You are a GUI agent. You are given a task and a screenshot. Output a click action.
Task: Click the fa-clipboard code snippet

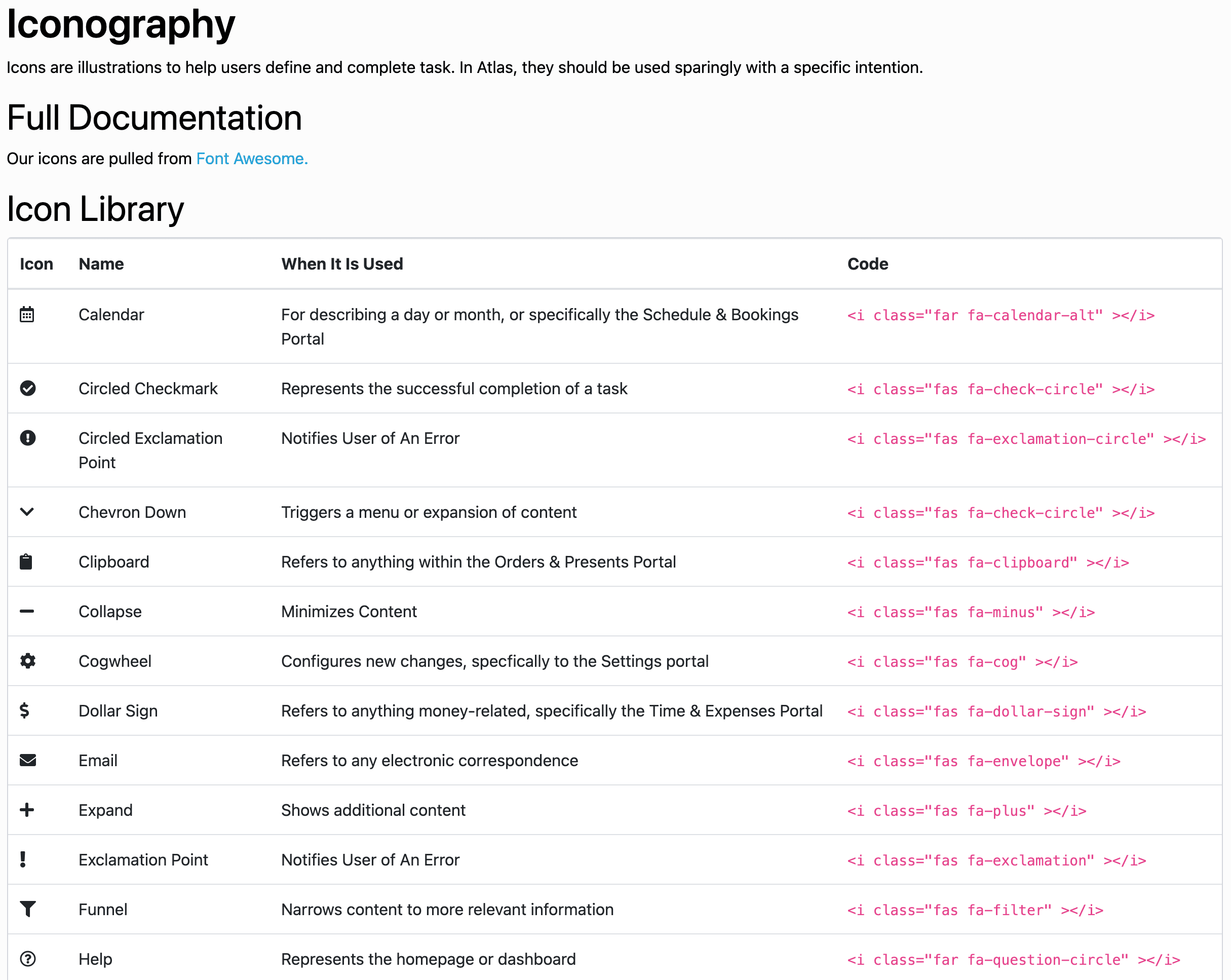click(988, 563)
